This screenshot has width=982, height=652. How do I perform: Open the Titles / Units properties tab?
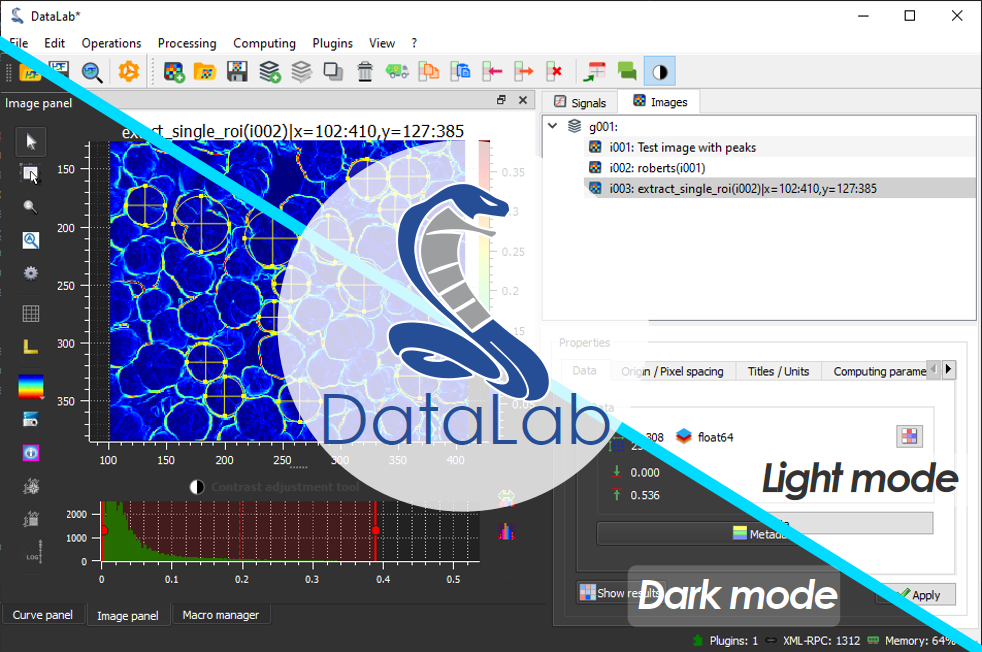(778, 371)
